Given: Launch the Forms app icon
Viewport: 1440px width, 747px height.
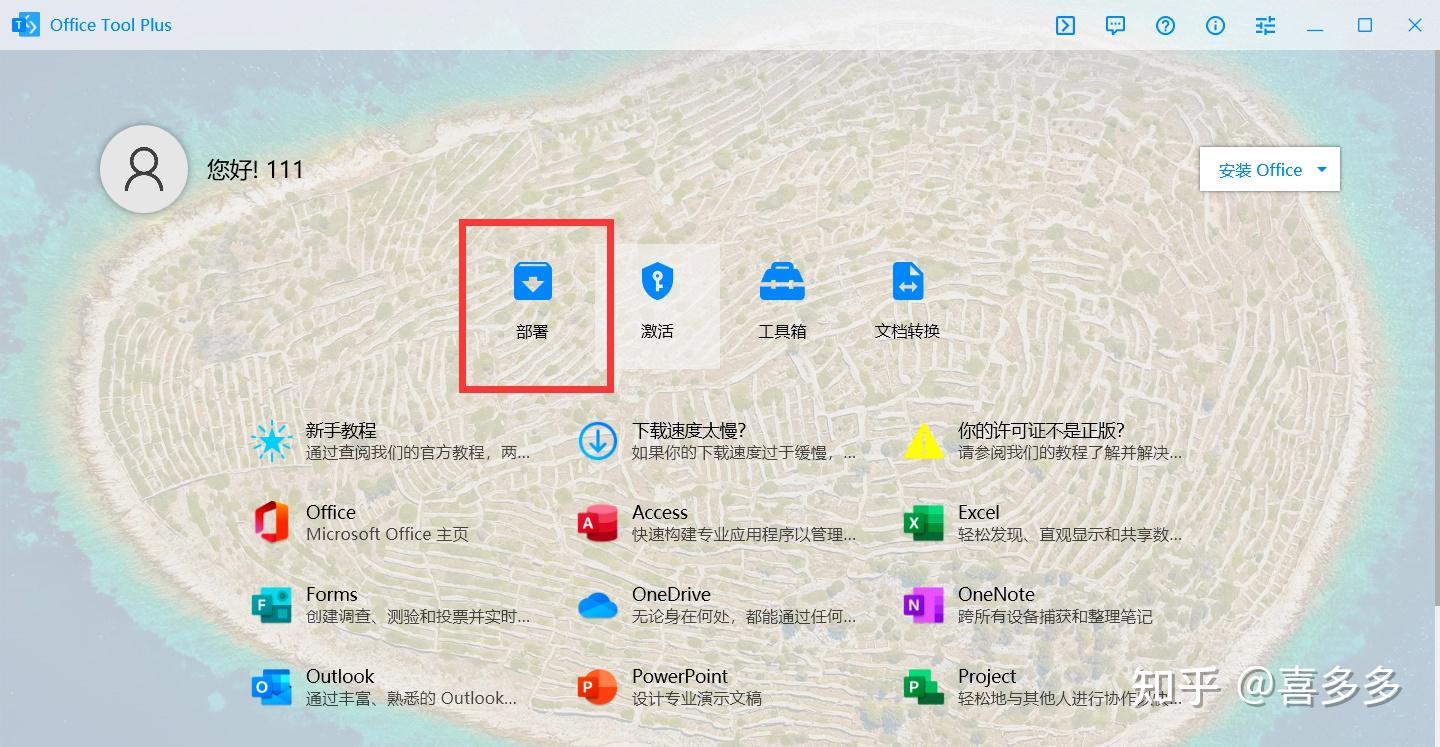Looking at the screenshot, I should point(271,605).
